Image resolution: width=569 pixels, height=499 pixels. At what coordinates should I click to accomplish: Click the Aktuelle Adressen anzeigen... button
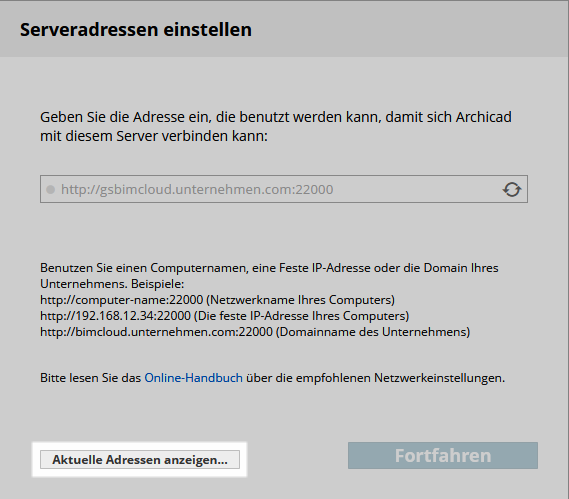tap(140, 459)
